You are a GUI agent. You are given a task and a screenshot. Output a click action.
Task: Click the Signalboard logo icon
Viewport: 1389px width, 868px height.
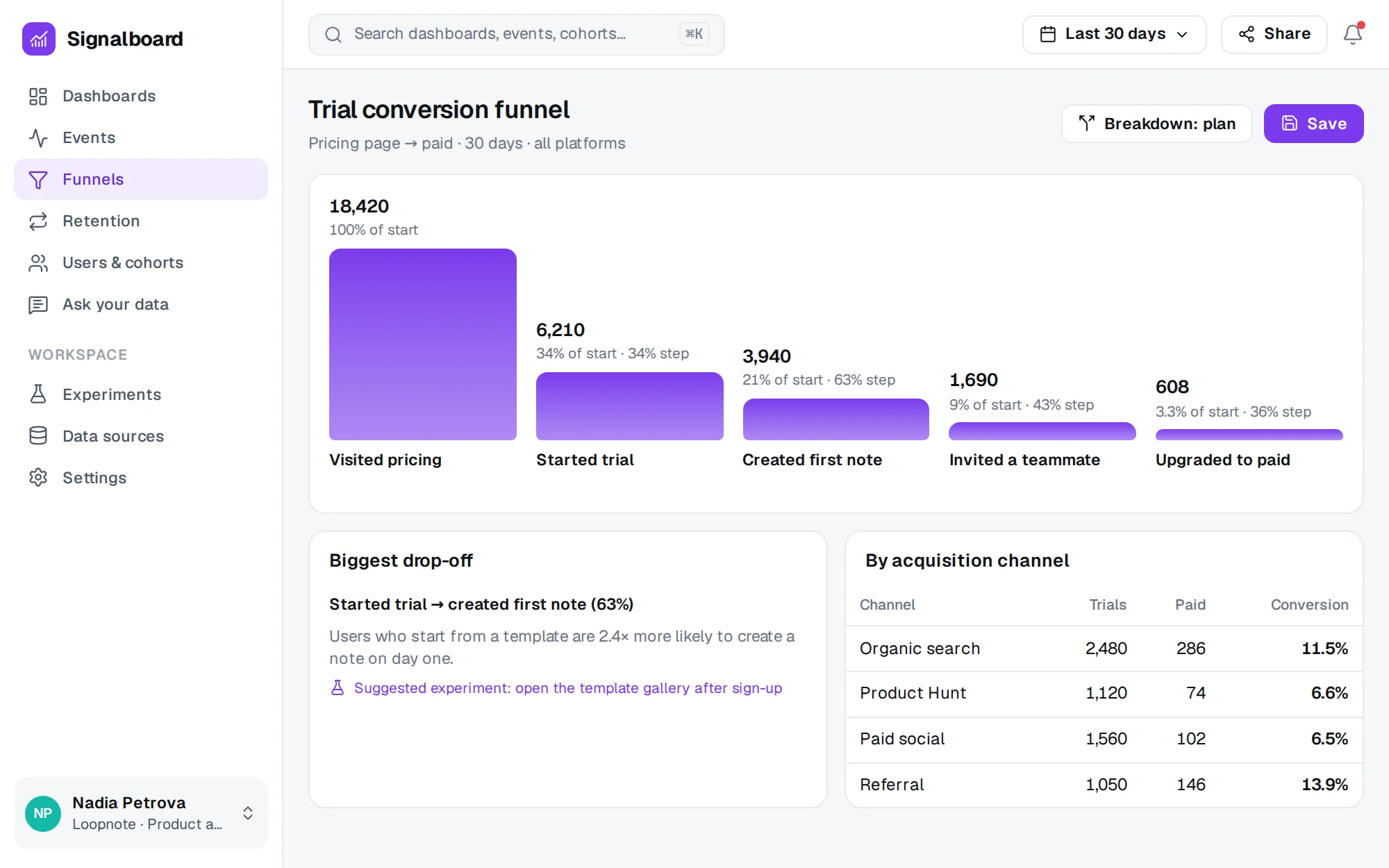coord(39,39)
